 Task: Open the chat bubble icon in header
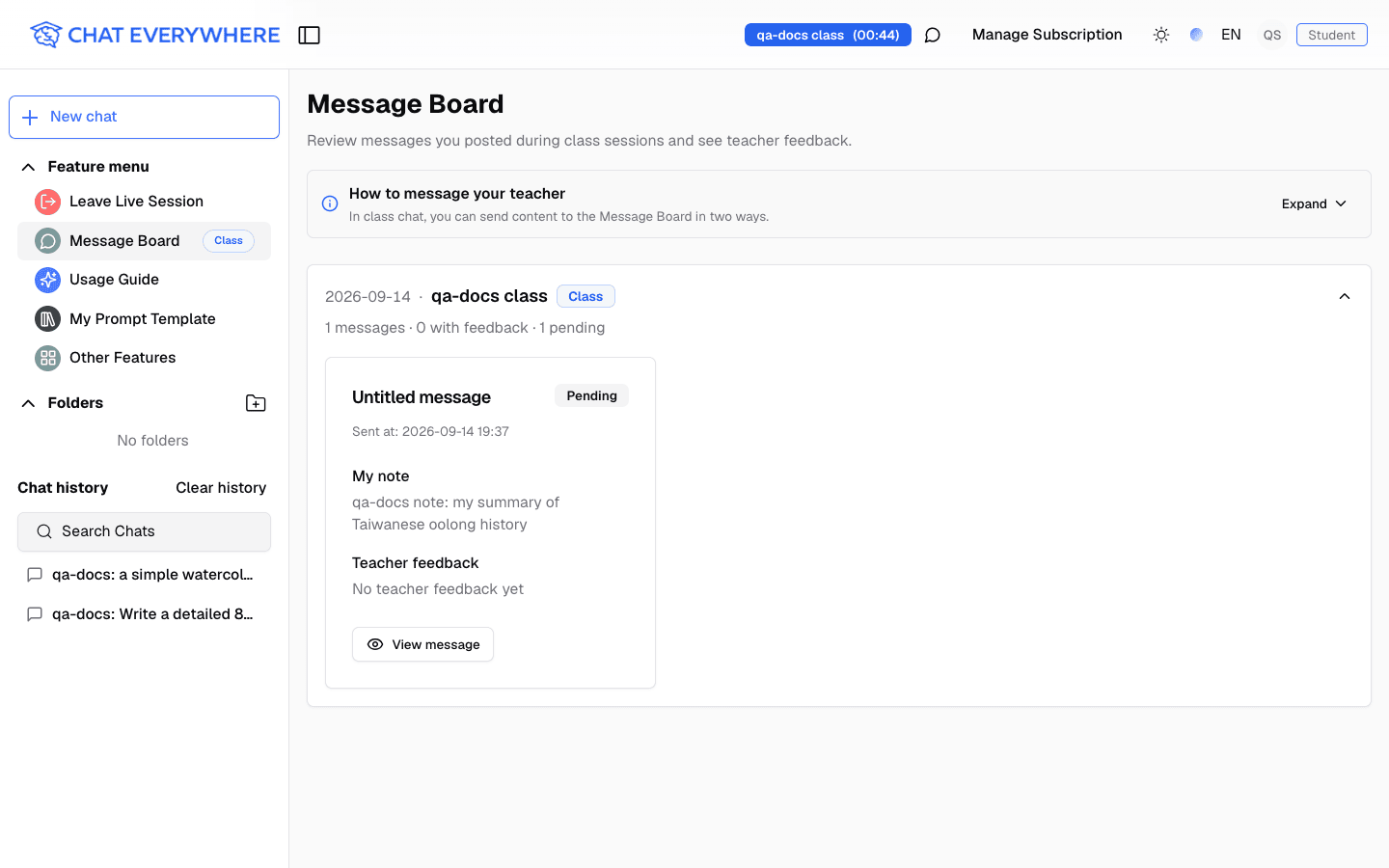coord(932,35)
